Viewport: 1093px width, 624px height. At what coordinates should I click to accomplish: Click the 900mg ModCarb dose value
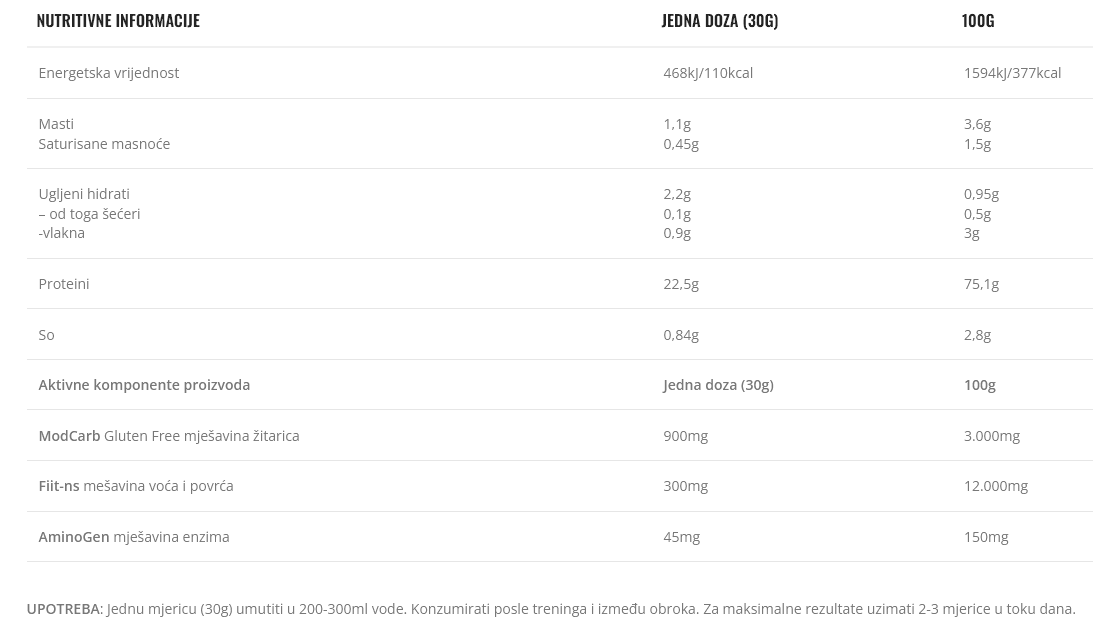[x=685, y=435]
